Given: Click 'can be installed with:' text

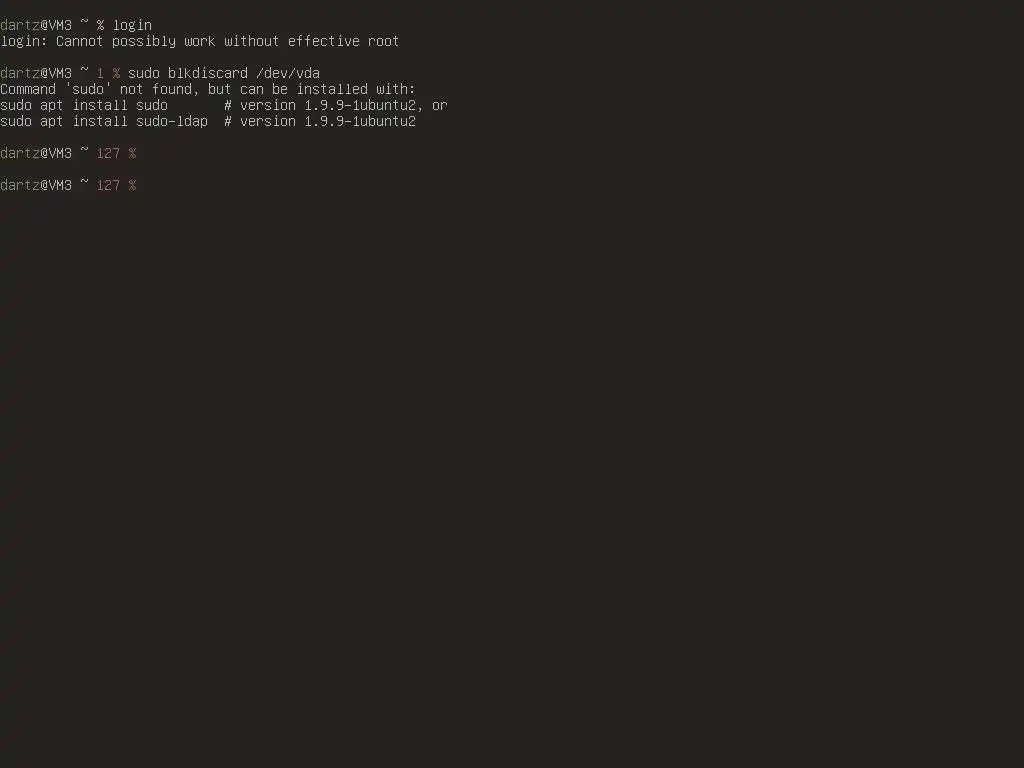Looking at the screenshot, I should pyautogui.click(x=327, y=89).
